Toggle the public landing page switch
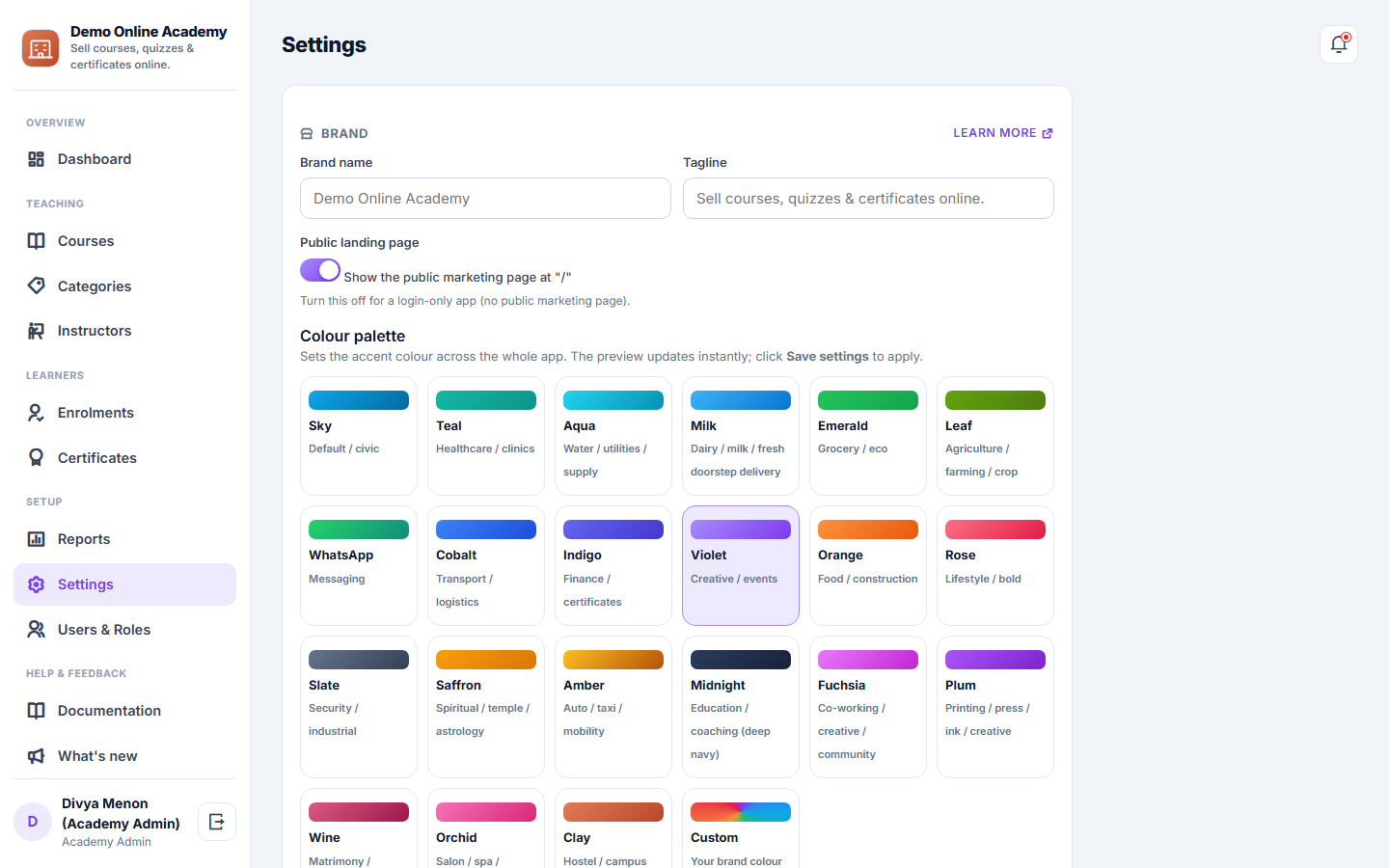 (320, 270)
